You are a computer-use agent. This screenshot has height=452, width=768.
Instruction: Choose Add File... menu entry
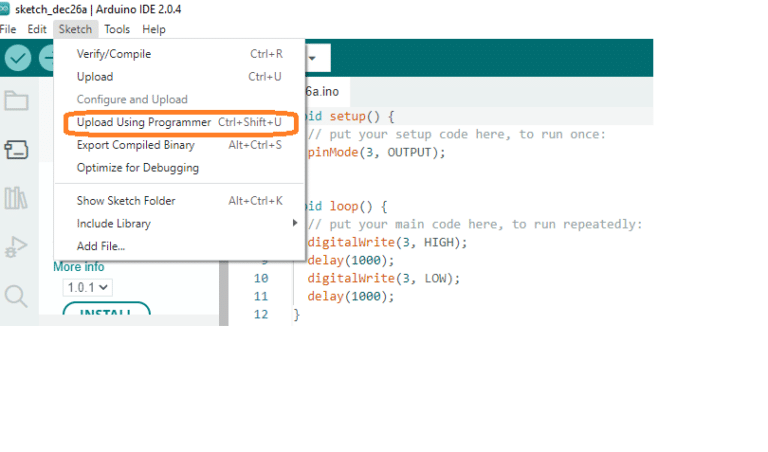[179, 246]
